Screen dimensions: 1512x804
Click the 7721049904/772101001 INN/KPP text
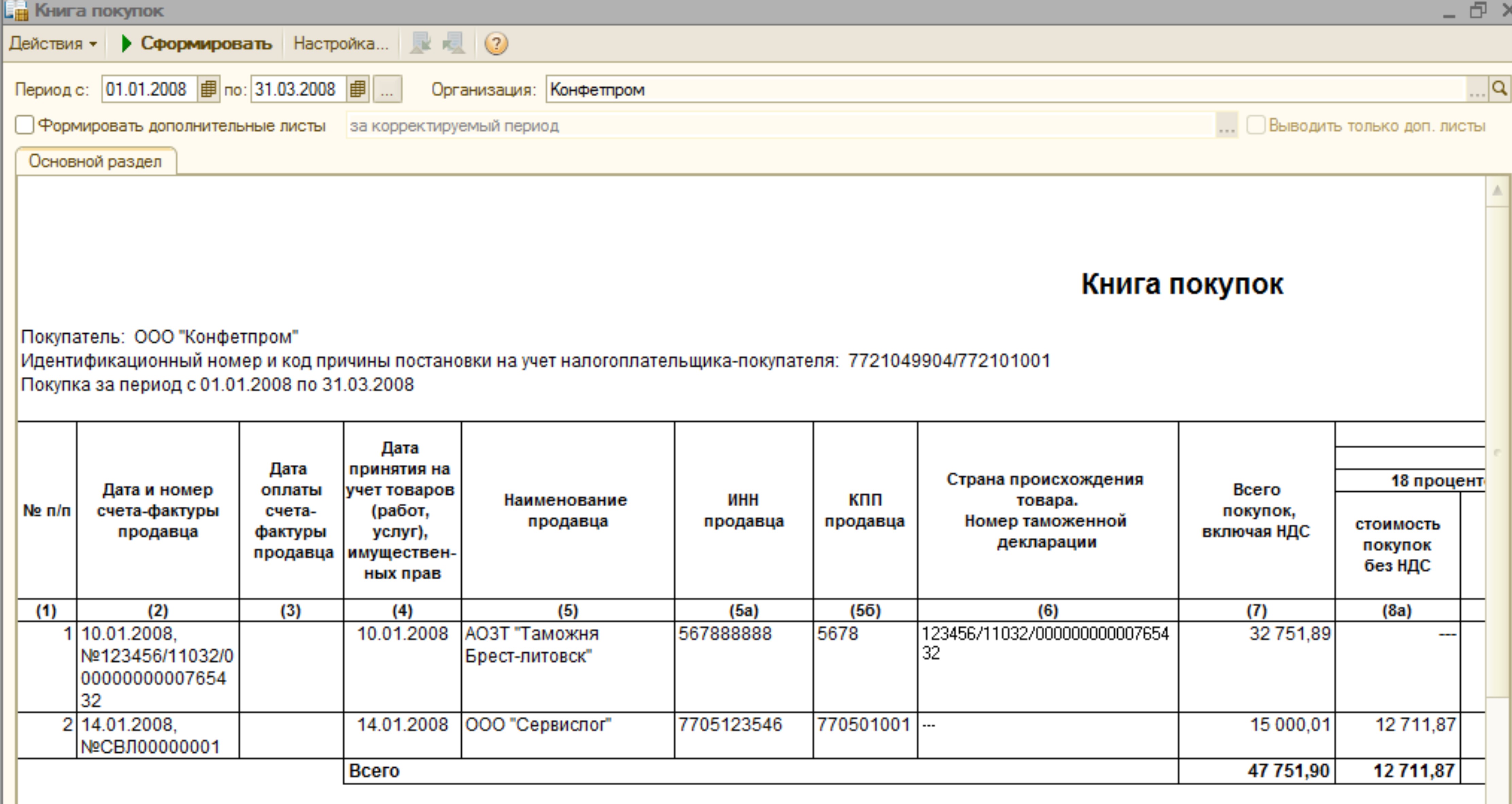[x=949, y=360]
